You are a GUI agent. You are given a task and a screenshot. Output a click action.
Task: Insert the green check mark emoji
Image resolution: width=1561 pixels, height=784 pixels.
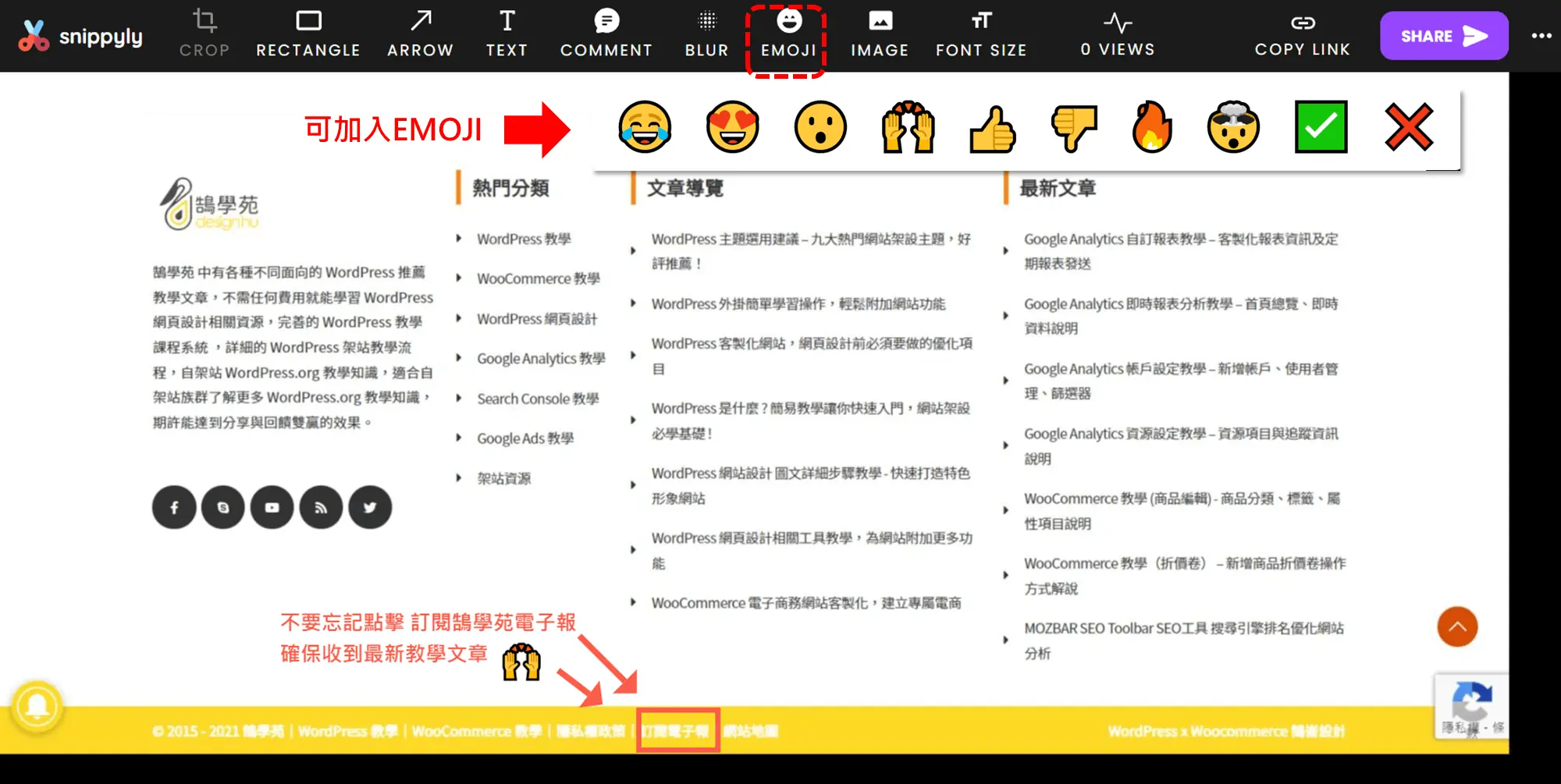tap(1321, 126)
